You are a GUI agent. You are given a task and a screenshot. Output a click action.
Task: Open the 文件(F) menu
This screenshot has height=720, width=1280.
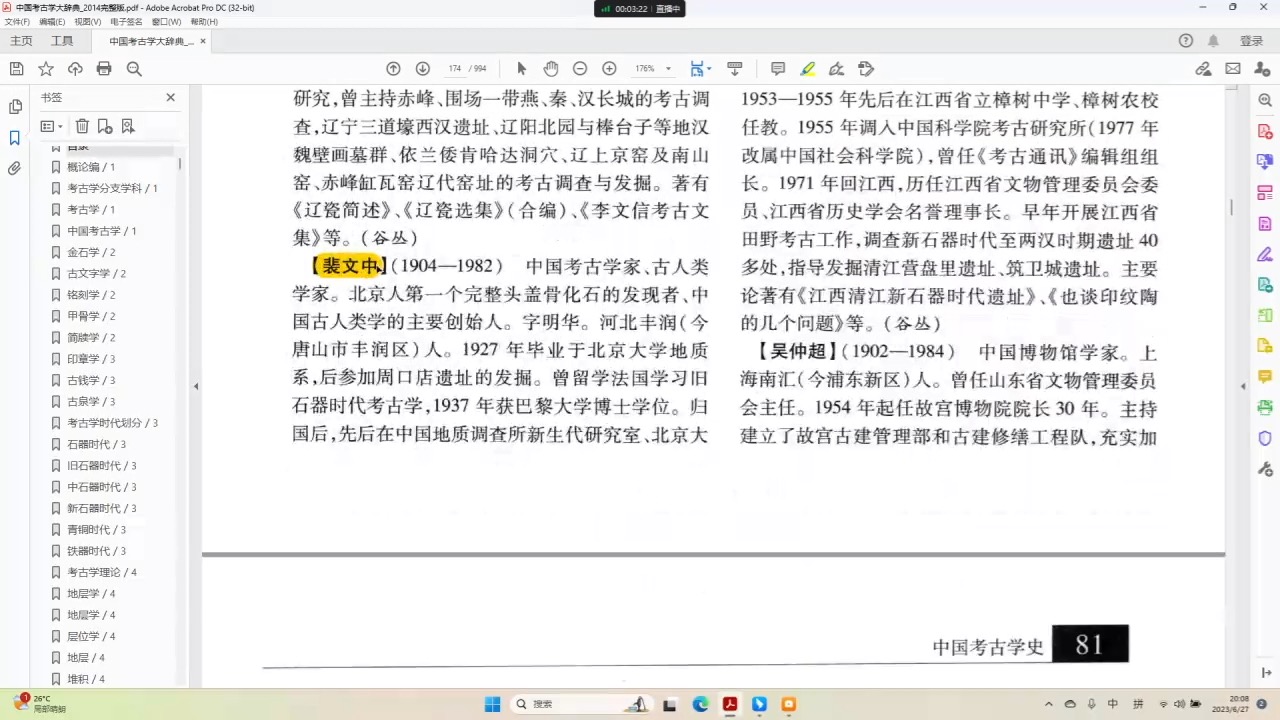click(x=17, y=21)
